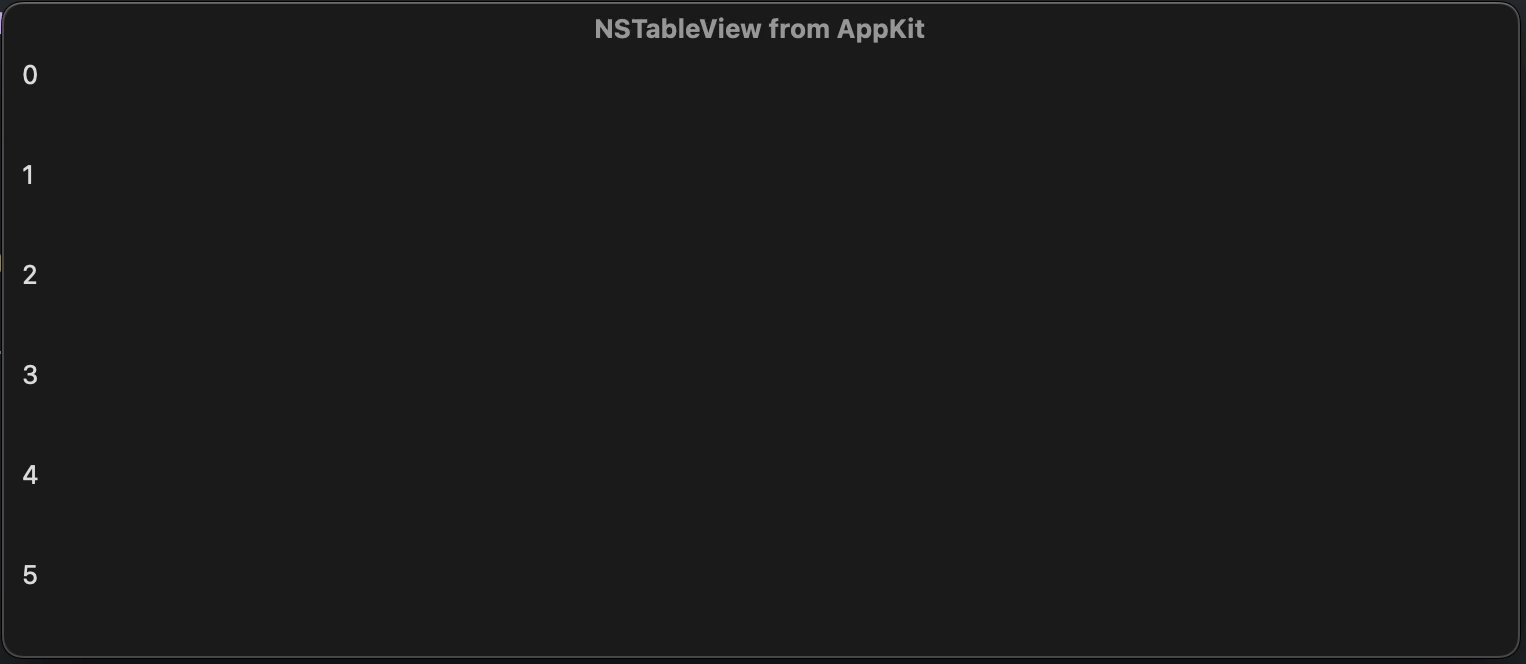Click the digit 5 in the last row

tap(30, 575)
